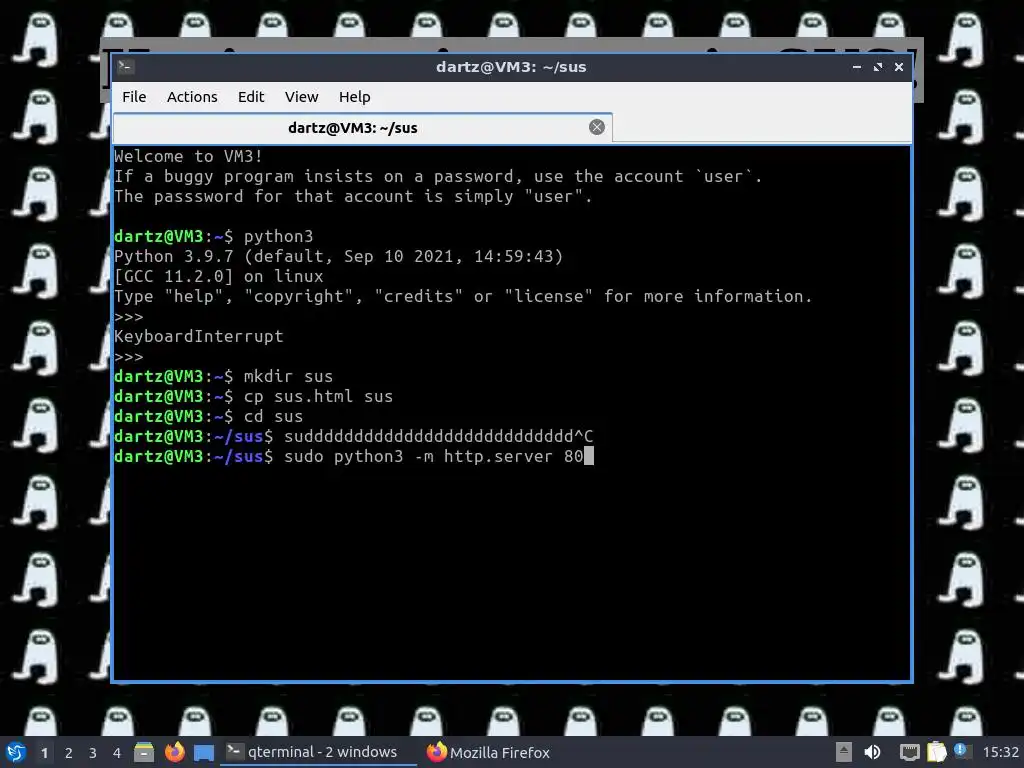Open the File menu

coord(134,97)
